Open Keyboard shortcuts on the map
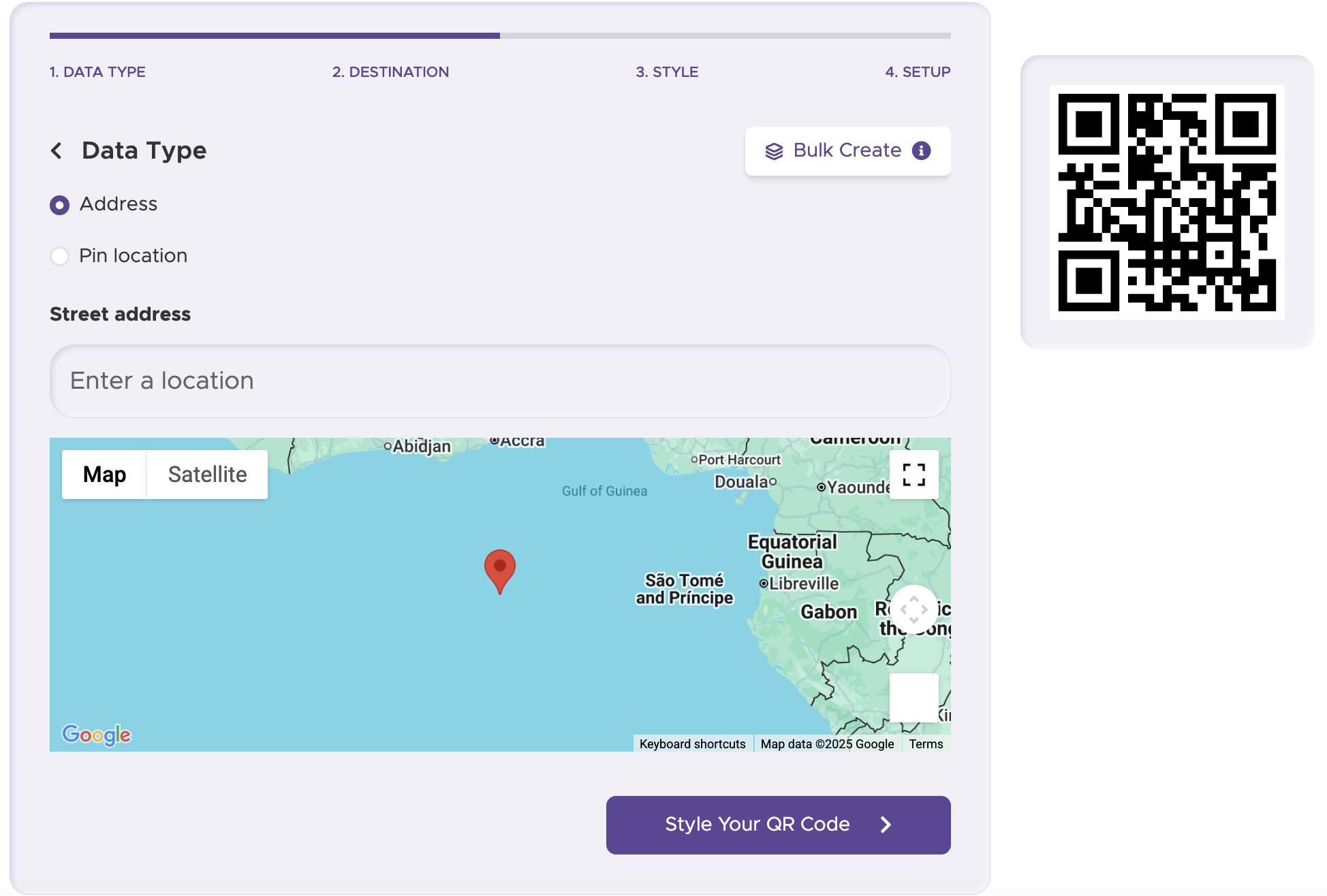The height and width of the screenshot is (896, 1327). pyautogui.click(x=691, y=743)
